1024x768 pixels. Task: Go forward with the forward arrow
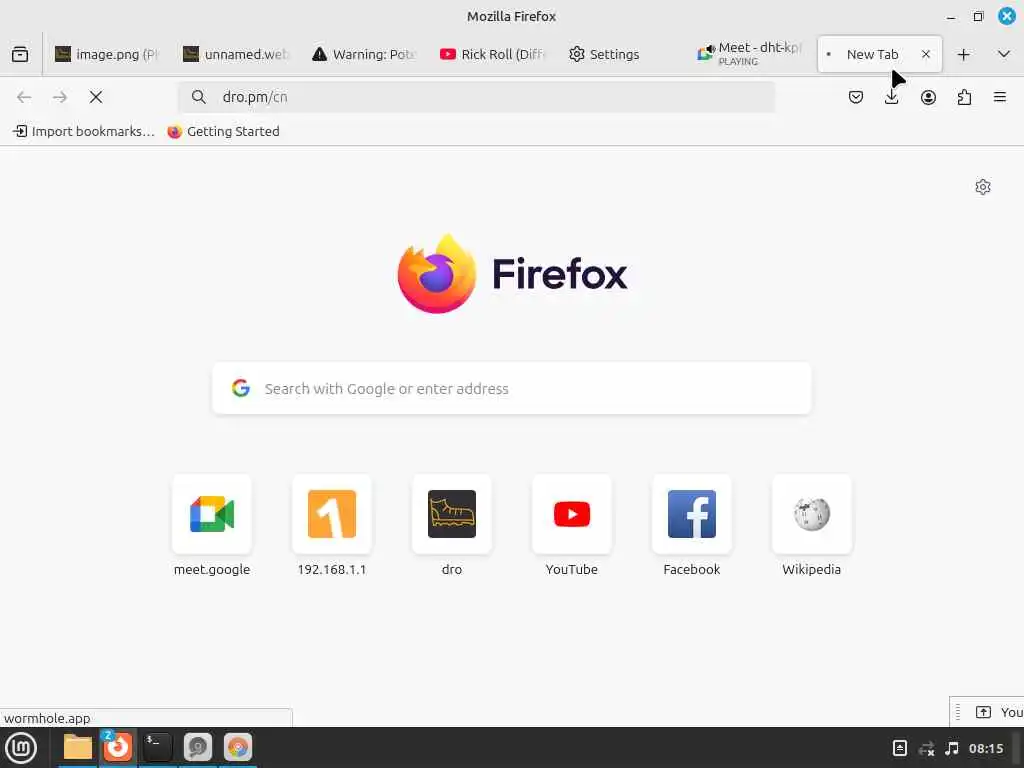click(x=60, y=97)
